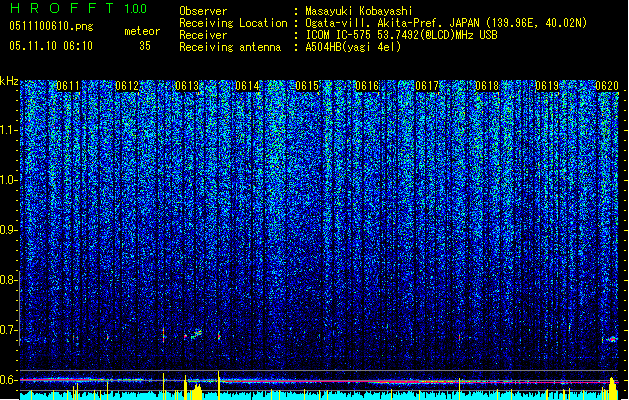The image size is (629, 400).
Task: Click the 0612 time marker
Action: tap(127, 86)
